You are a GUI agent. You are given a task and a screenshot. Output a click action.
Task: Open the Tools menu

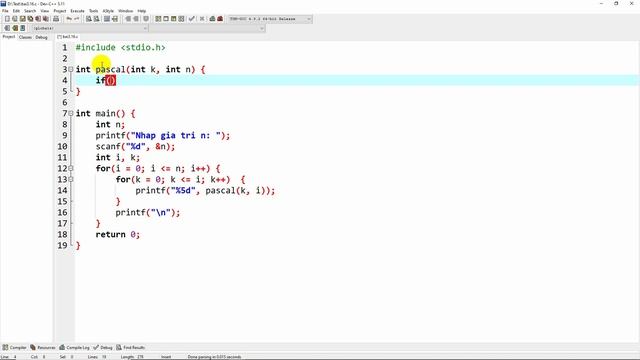click(93, 11)
